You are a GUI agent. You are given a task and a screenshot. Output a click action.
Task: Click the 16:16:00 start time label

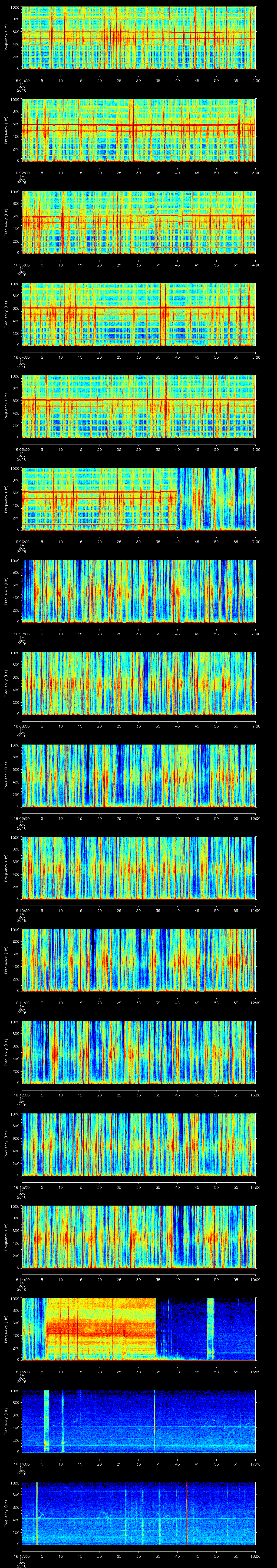click(22, 1464)
